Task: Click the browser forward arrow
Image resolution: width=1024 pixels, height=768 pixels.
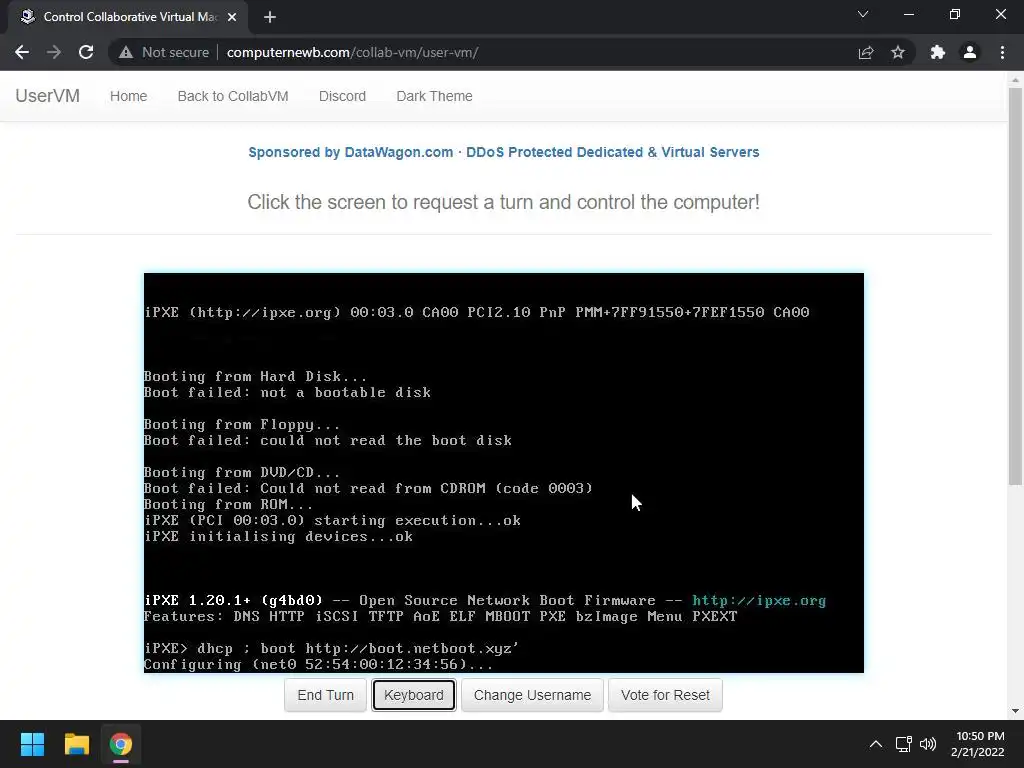Action: (54, 52)
